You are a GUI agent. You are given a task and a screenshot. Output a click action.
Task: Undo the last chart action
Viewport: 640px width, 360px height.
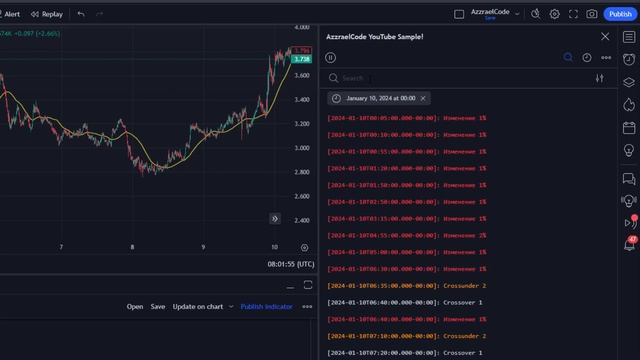click(x=81, y=14)
